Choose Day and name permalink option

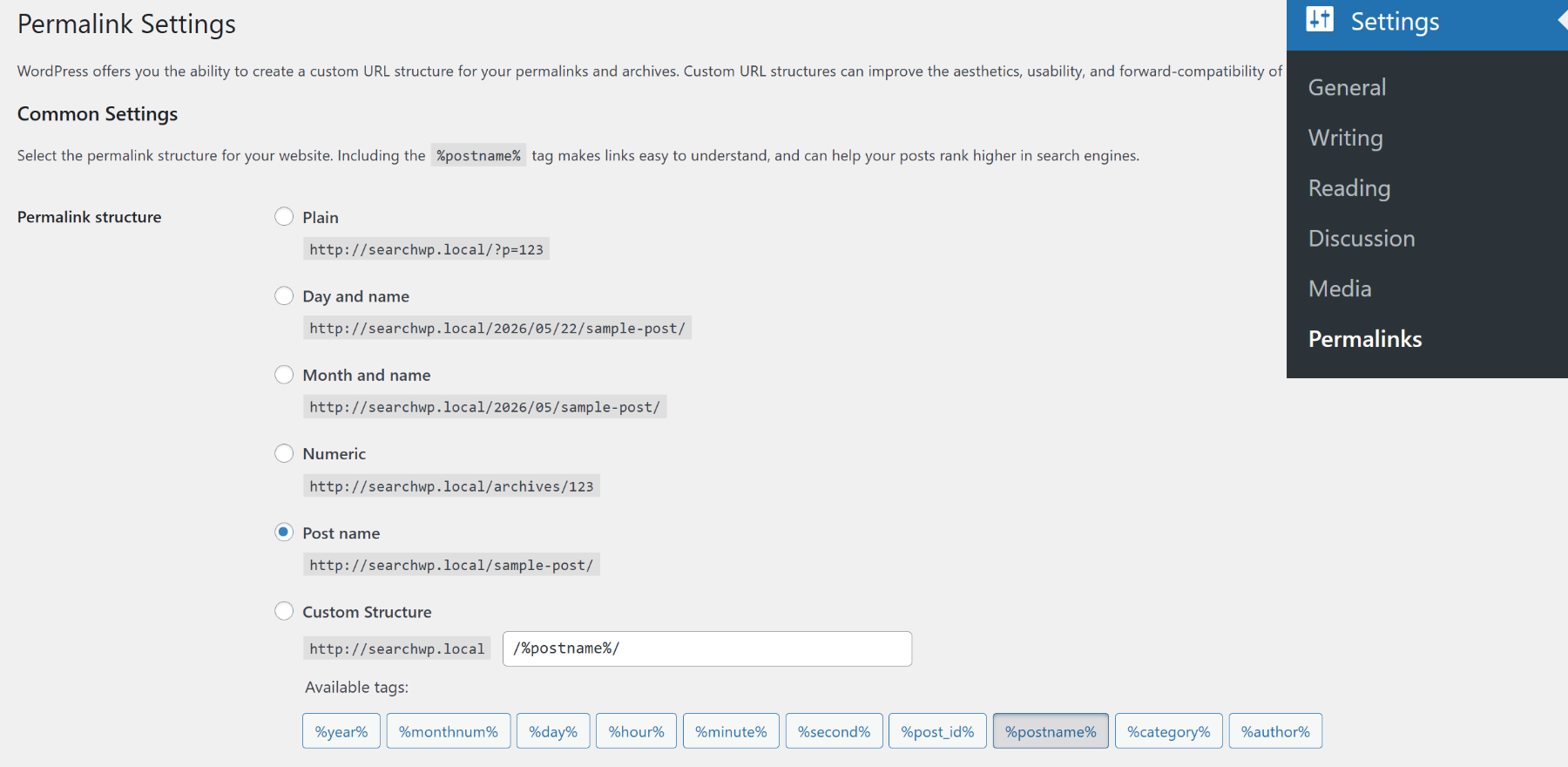coord(284,295)
